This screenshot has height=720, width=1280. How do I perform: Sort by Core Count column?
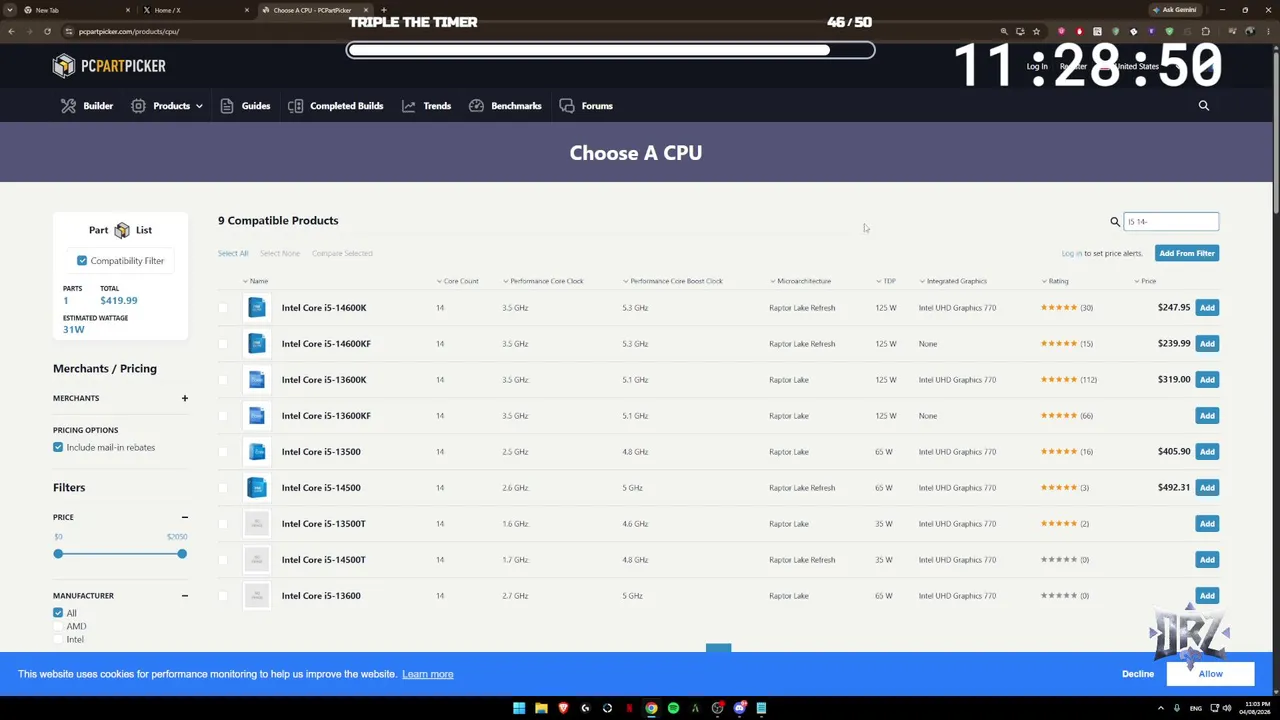pyautogui.click(x=458, y=281)
